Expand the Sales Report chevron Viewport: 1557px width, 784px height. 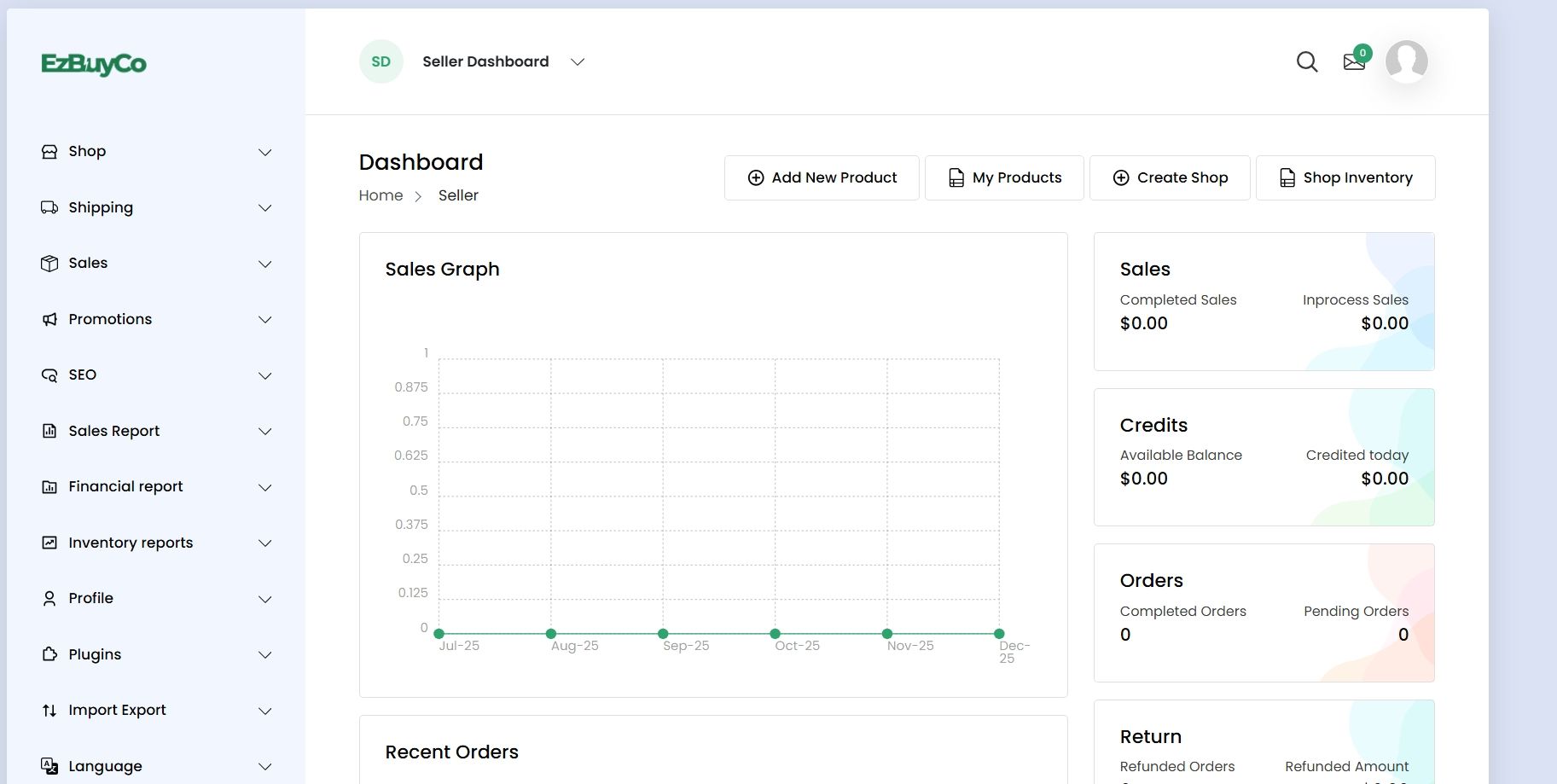265,432
